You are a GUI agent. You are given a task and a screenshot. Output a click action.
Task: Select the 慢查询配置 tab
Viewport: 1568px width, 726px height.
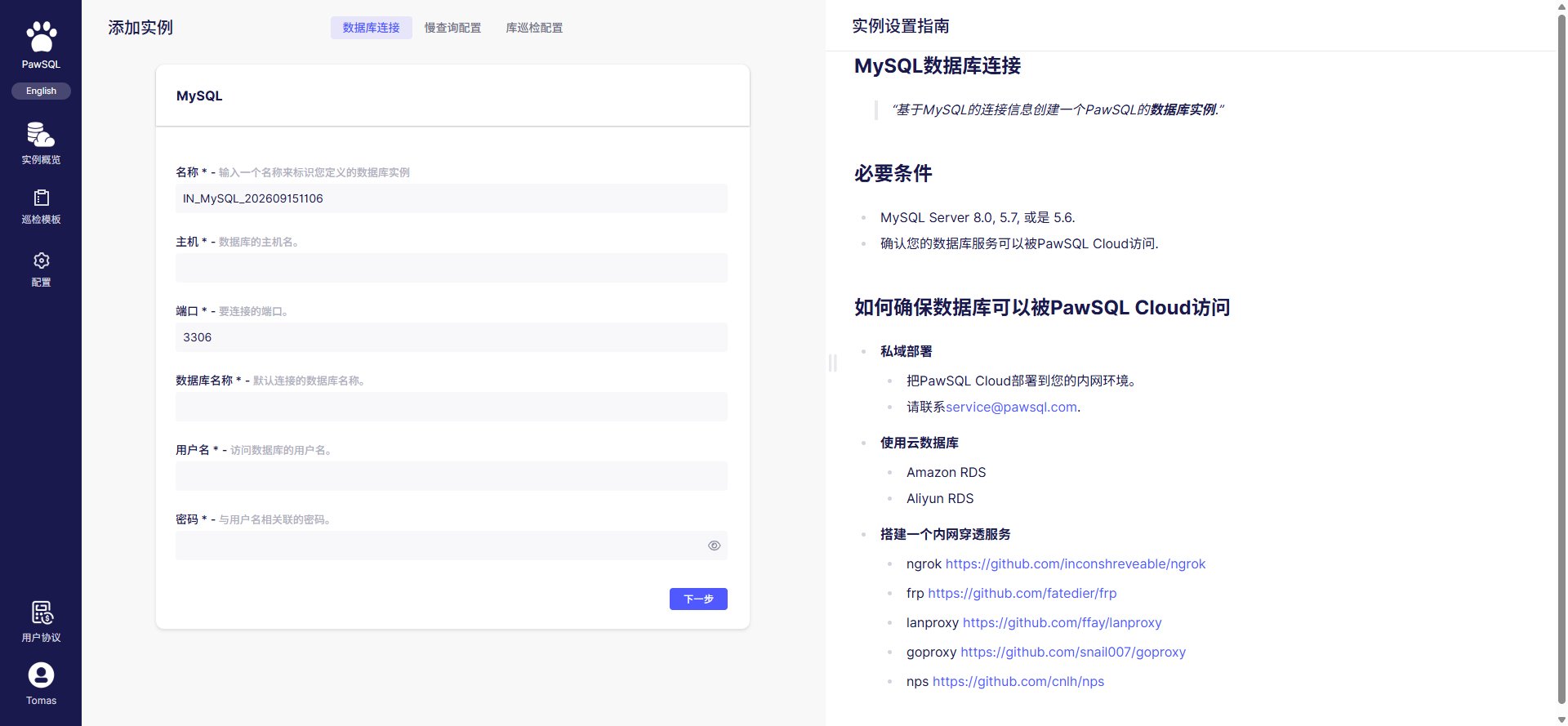click(x=452, y=28)
